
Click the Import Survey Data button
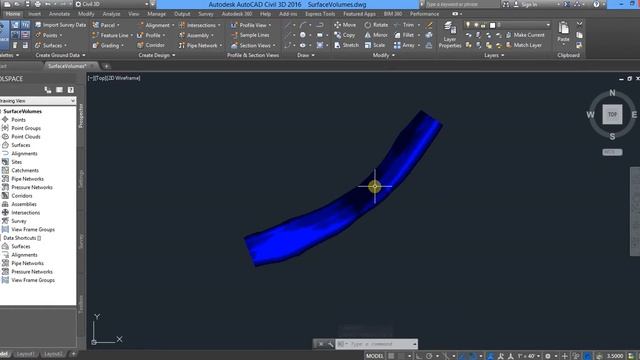pos(60,25)
